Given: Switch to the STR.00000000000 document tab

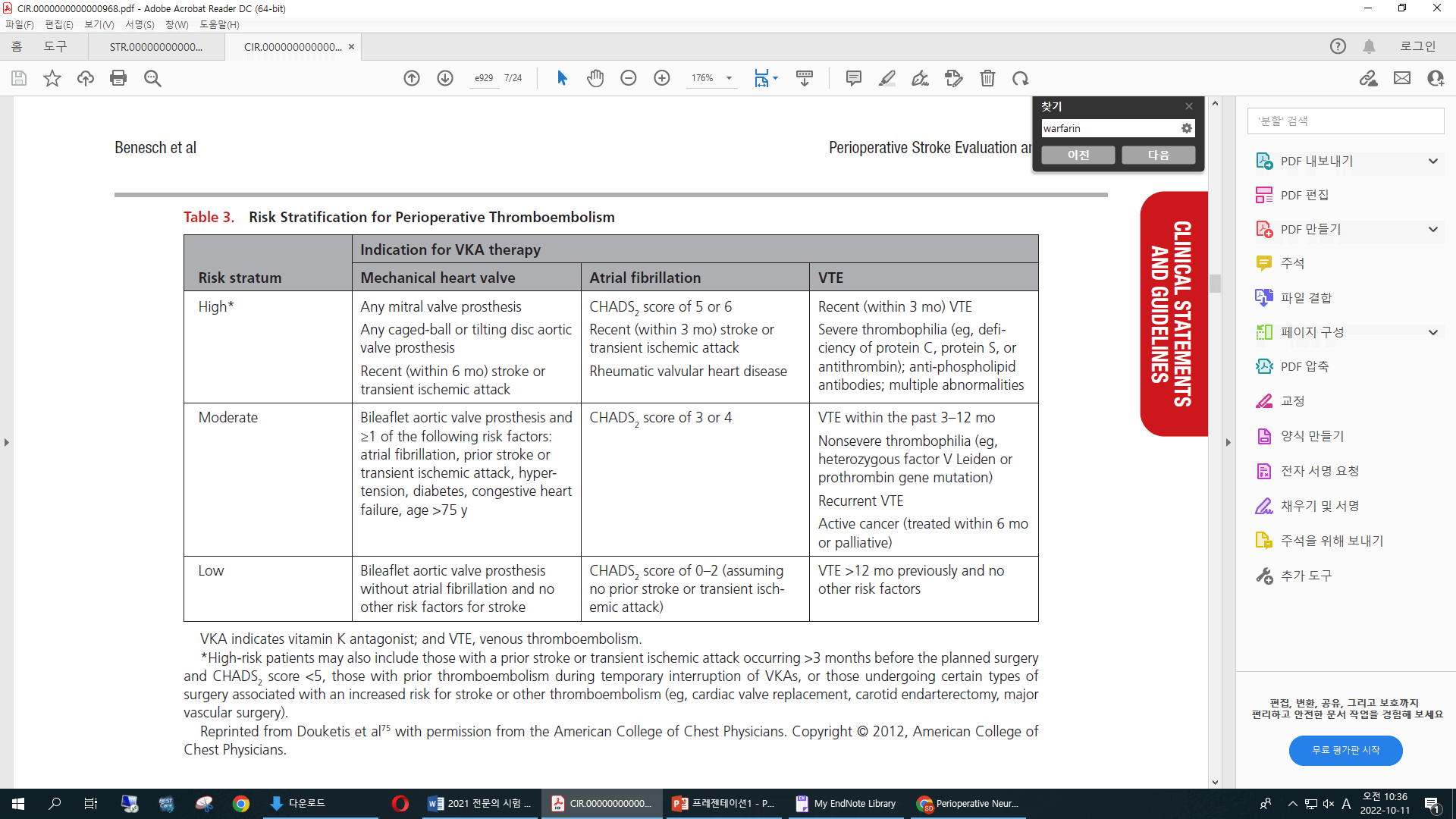Looking at the screenshot, I should [156, 47].
